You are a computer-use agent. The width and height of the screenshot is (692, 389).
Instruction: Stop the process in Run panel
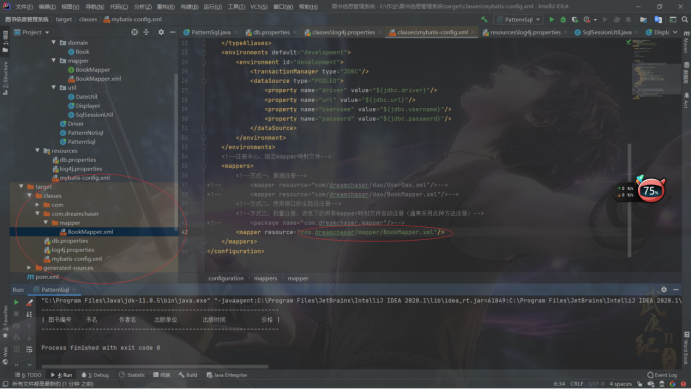coord(16,314)
